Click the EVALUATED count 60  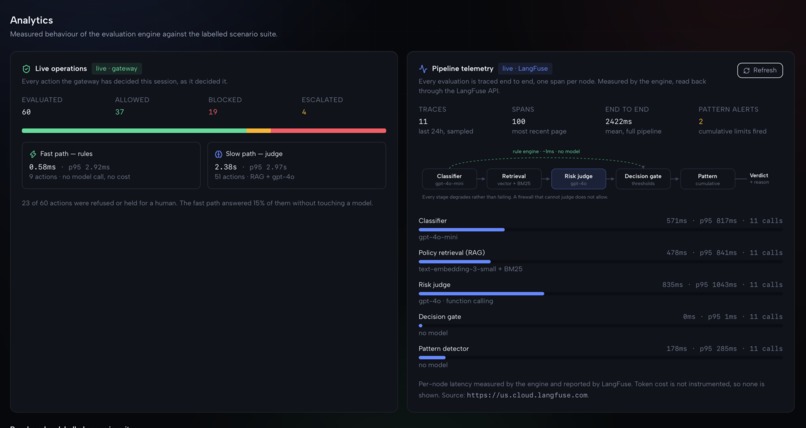pyautogui.click(x=26, y=112)
